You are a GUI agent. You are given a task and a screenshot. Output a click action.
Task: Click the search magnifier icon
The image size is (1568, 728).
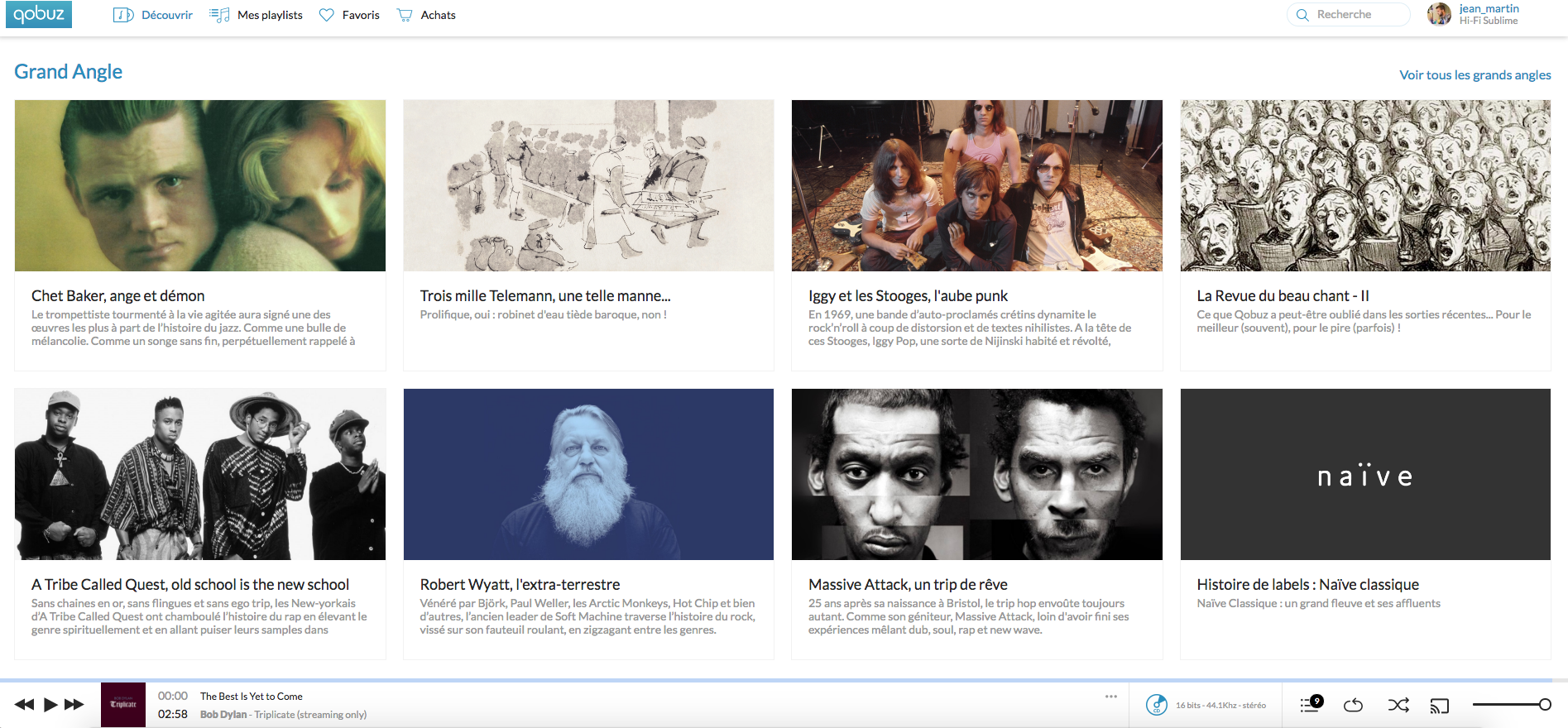(x=1302, y=15)
